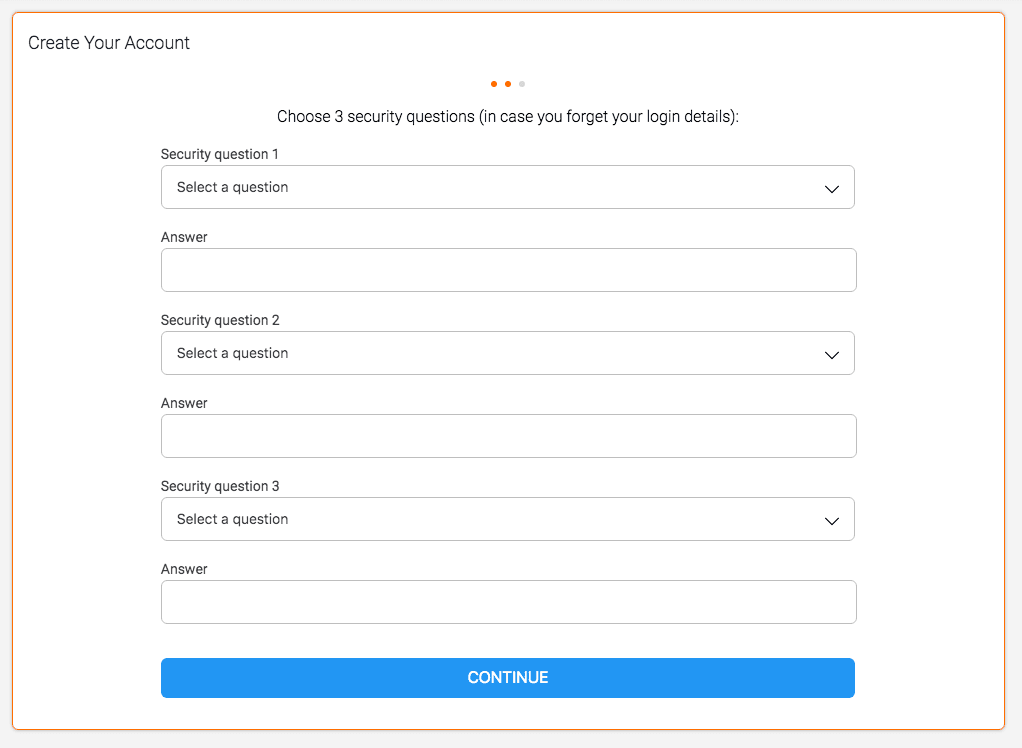Click the Answer label below Security question 3

point(184,569)
